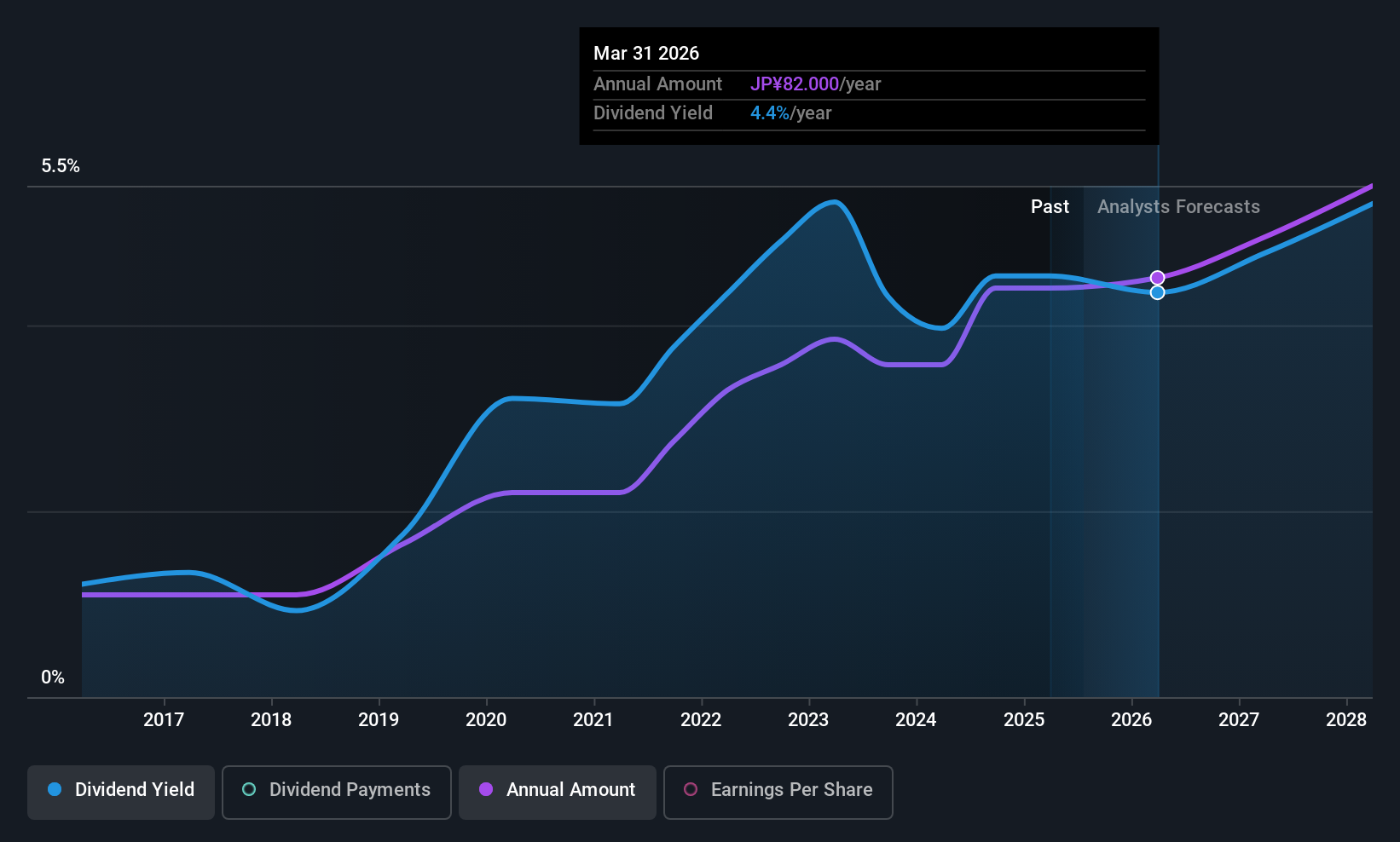Screen dimensions: 1400x842
Task: Click the Past region label
Action: click(1050, 207)
